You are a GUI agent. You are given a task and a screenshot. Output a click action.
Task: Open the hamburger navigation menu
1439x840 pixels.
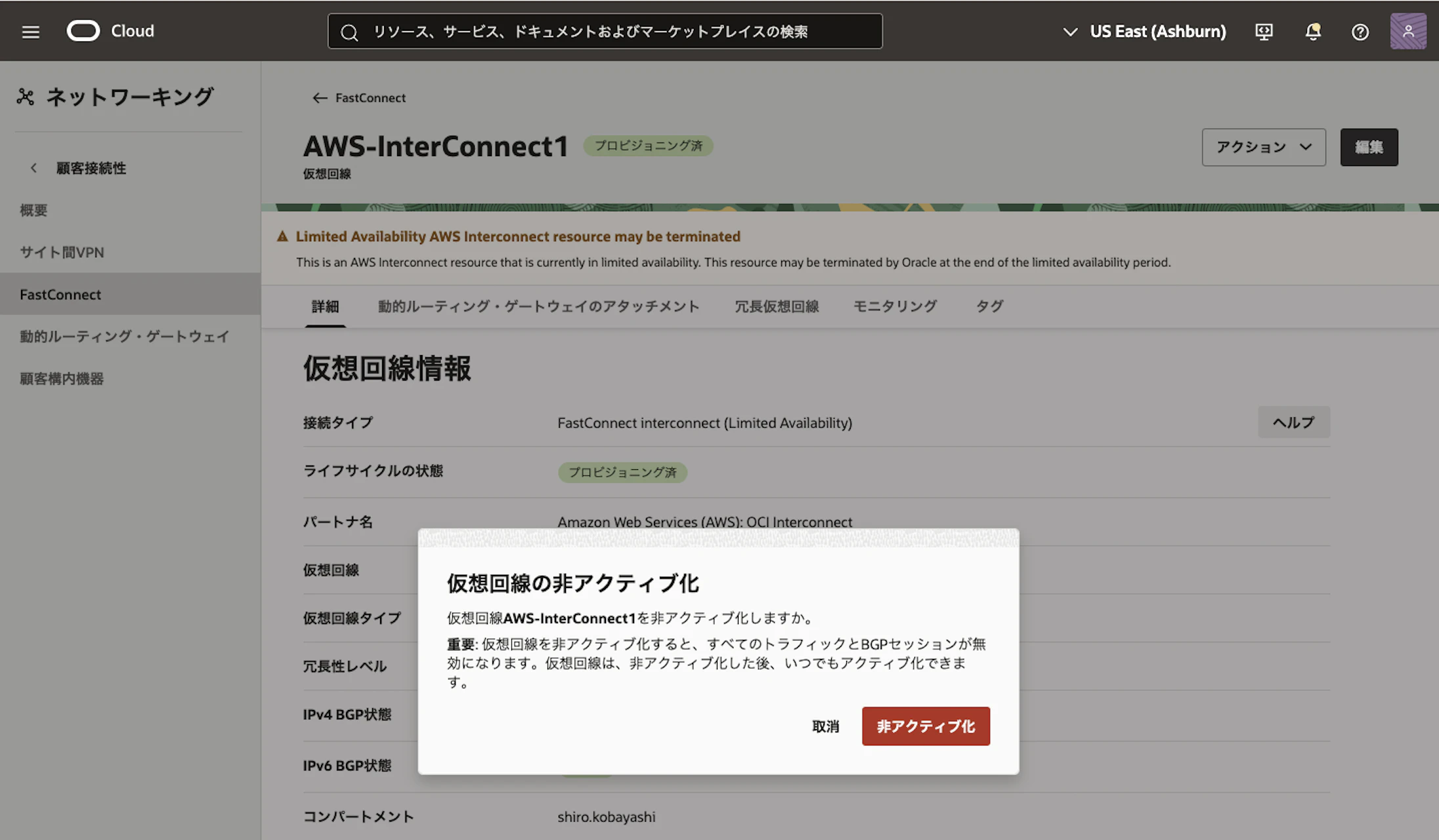pos(31,31)
